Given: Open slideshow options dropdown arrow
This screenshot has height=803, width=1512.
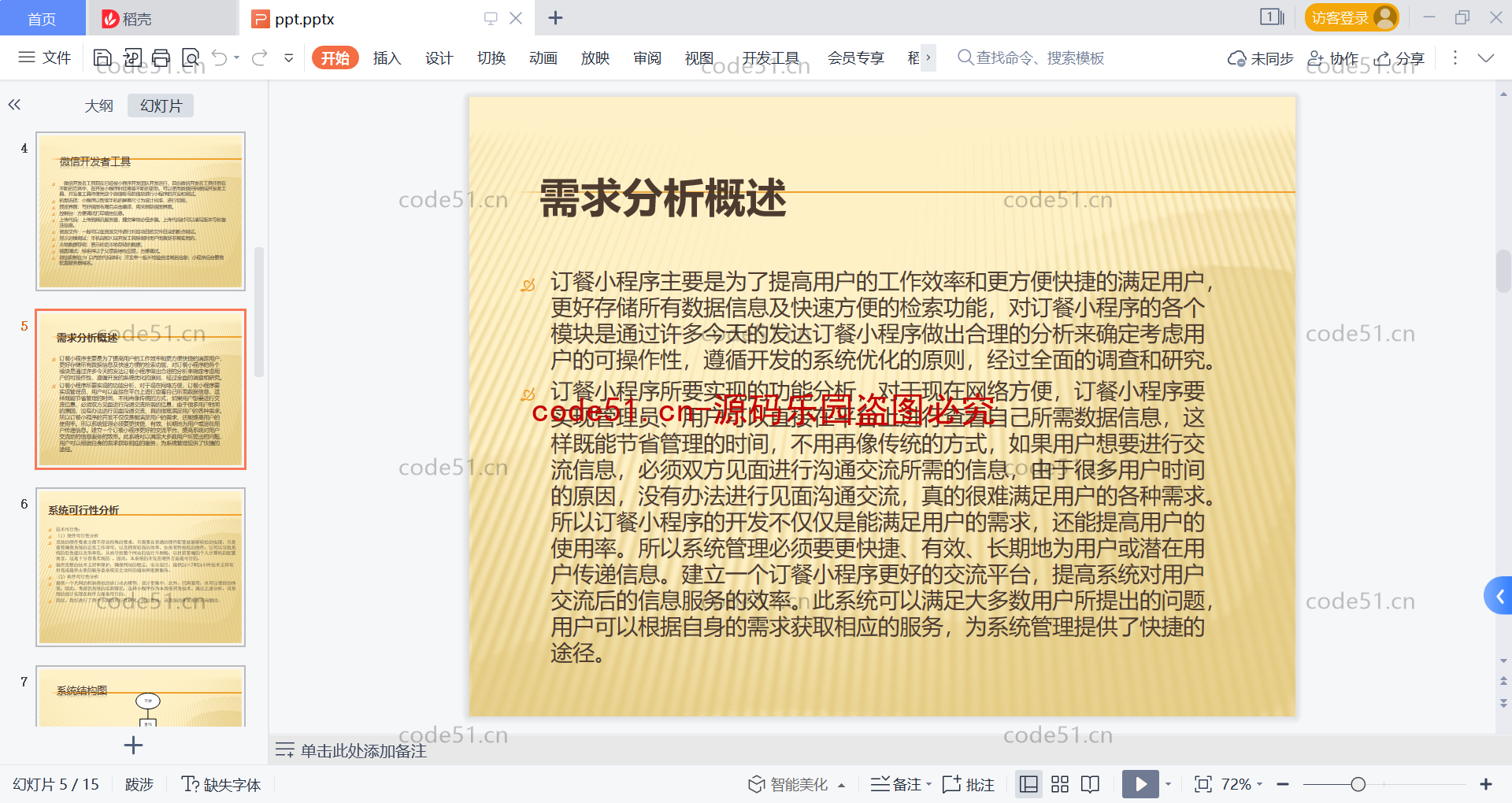Looking at the screenshot, I should point(1169,784).
